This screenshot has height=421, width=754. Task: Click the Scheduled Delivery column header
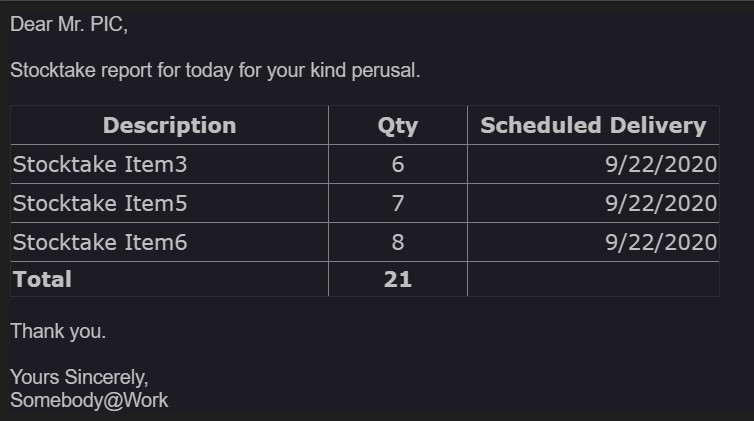[x=593, y=125]
